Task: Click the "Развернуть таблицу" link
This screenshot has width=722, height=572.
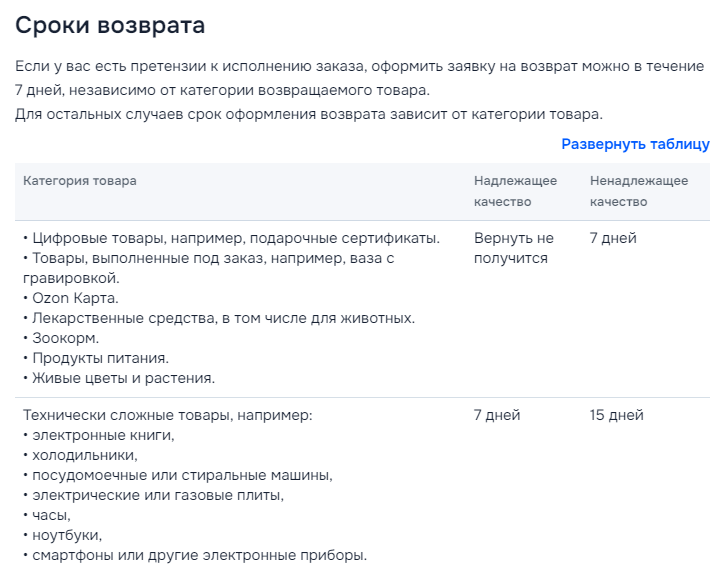Action: pos(635,144)
